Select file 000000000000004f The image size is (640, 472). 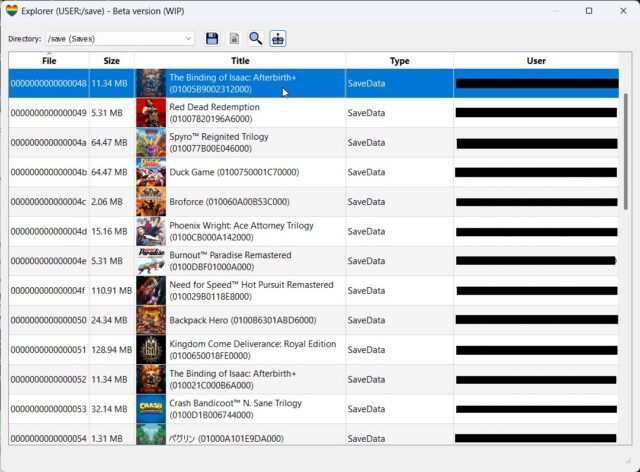pyautogui.click(x=49, y=290)
